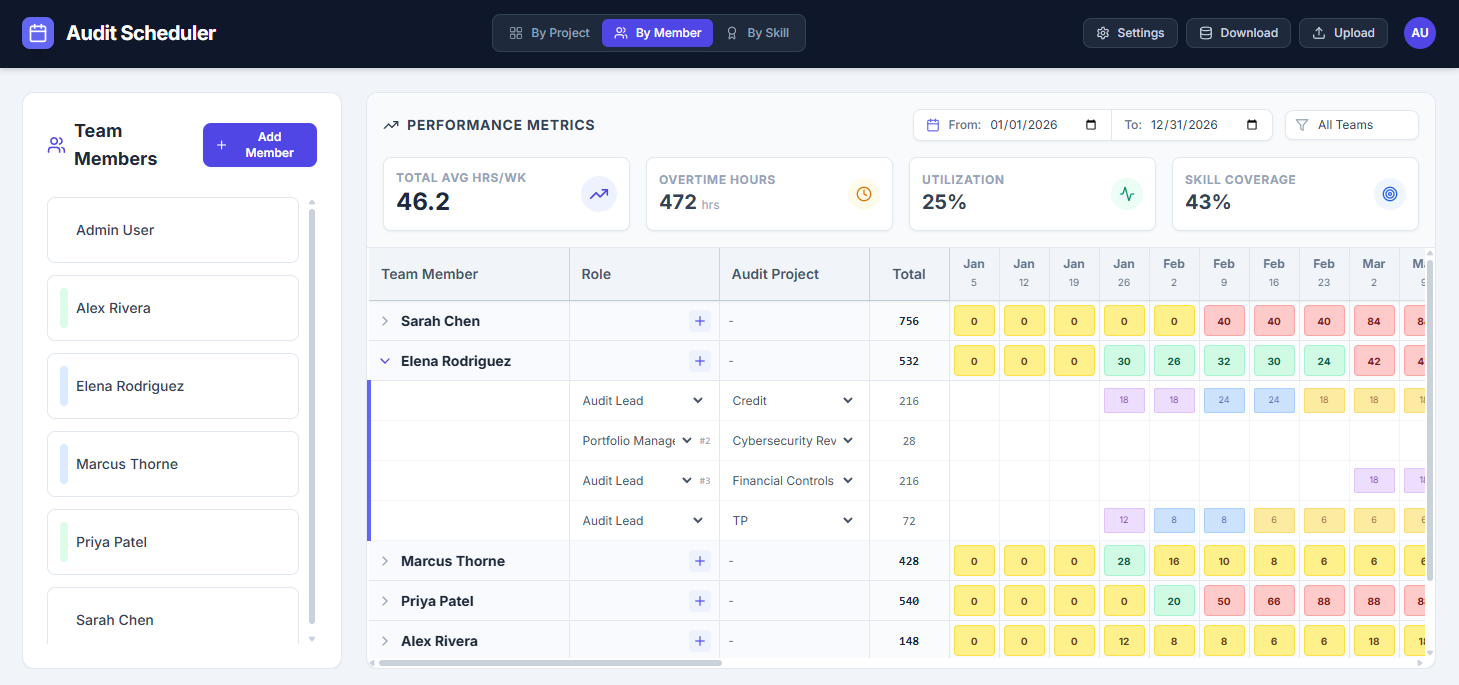
Task: Click the plus icon in Marcus Thorne's row
Action: tap(699, 561)
